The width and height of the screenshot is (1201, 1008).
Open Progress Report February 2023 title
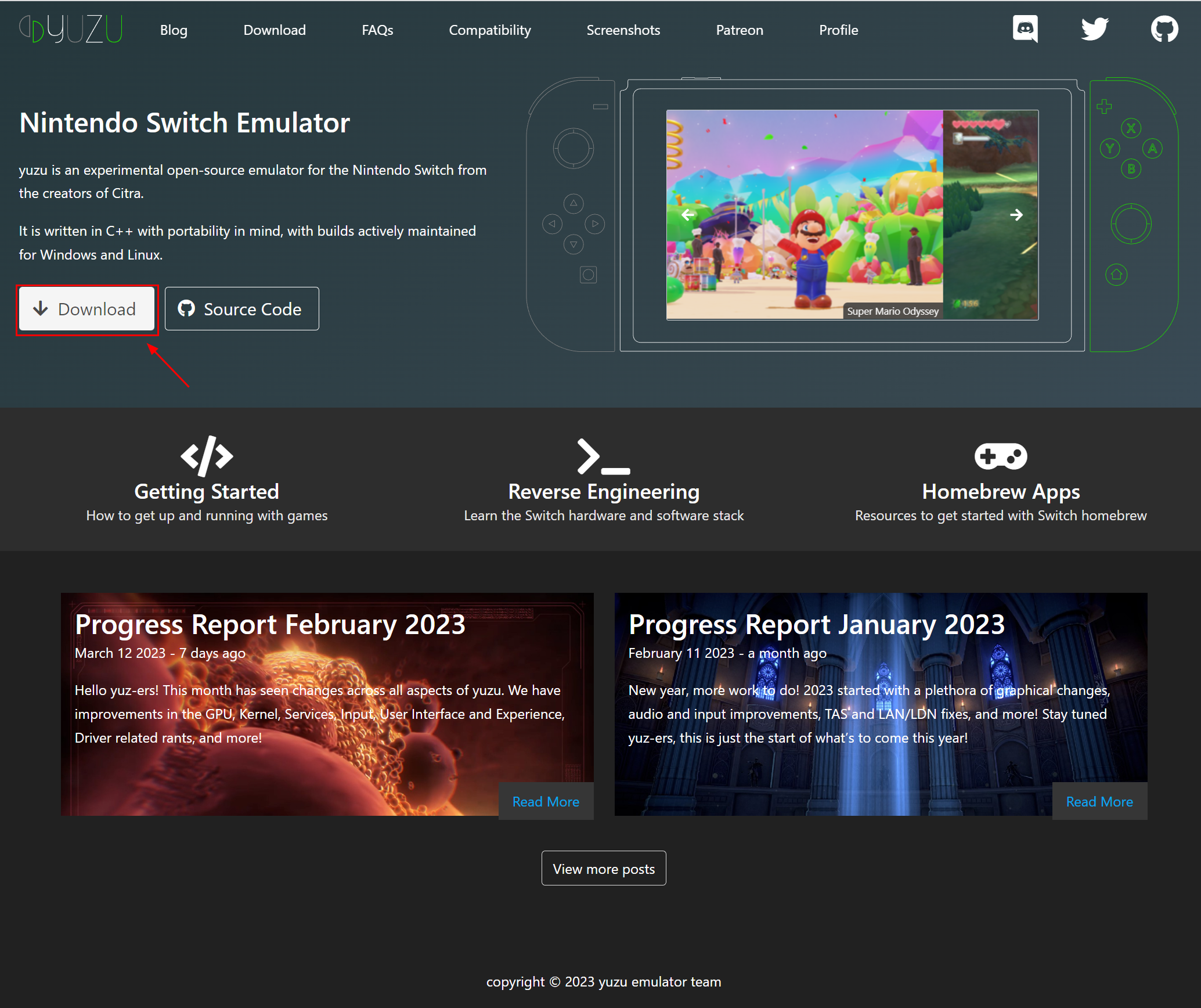[x=270, y=624]
